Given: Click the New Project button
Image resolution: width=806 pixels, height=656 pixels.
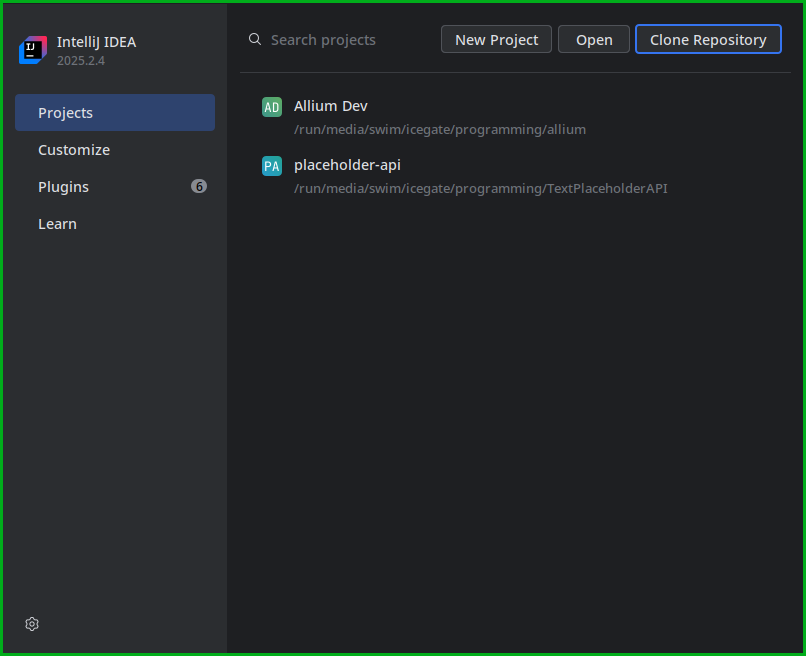Looking at the screenshot, I should click(x=496, y=39).
